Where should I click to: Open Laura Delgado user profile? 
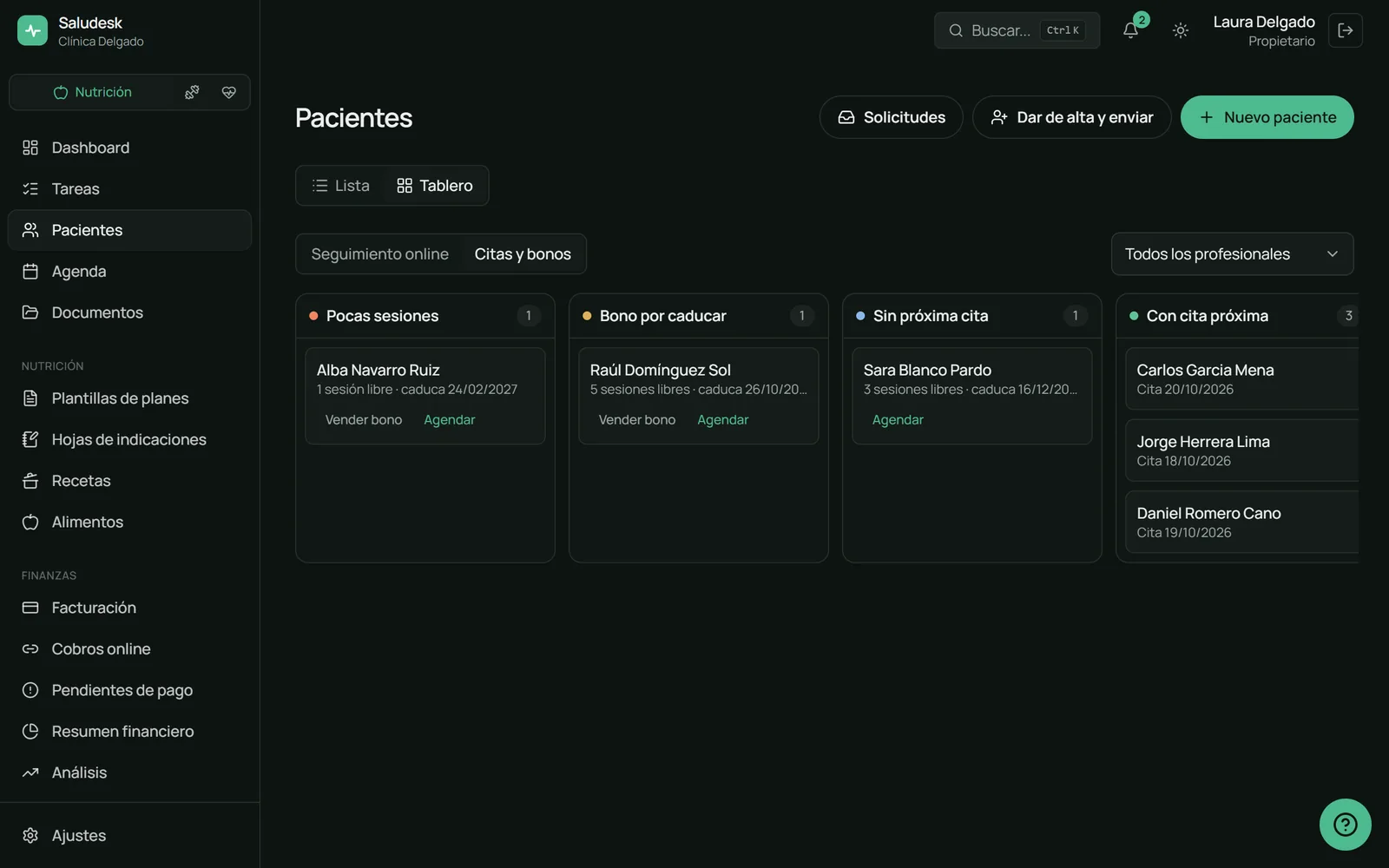[x=1264, y=30]
